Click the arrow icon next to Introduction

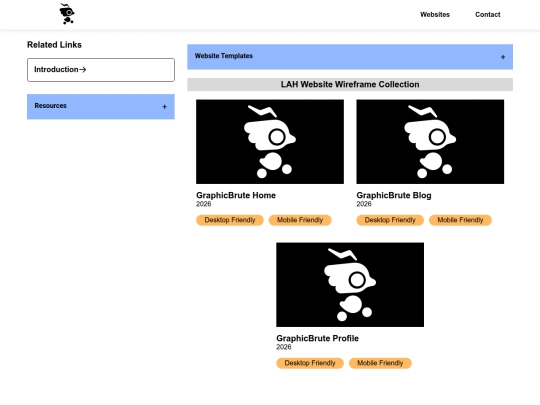[x=83, y=70]
